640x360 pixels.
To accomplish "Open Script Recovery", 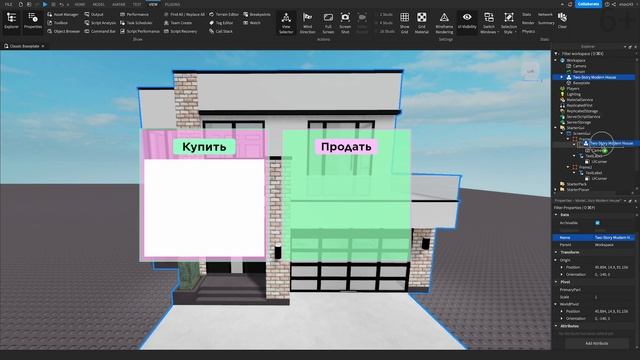I will pyautogui.click(x=180, y=31).
